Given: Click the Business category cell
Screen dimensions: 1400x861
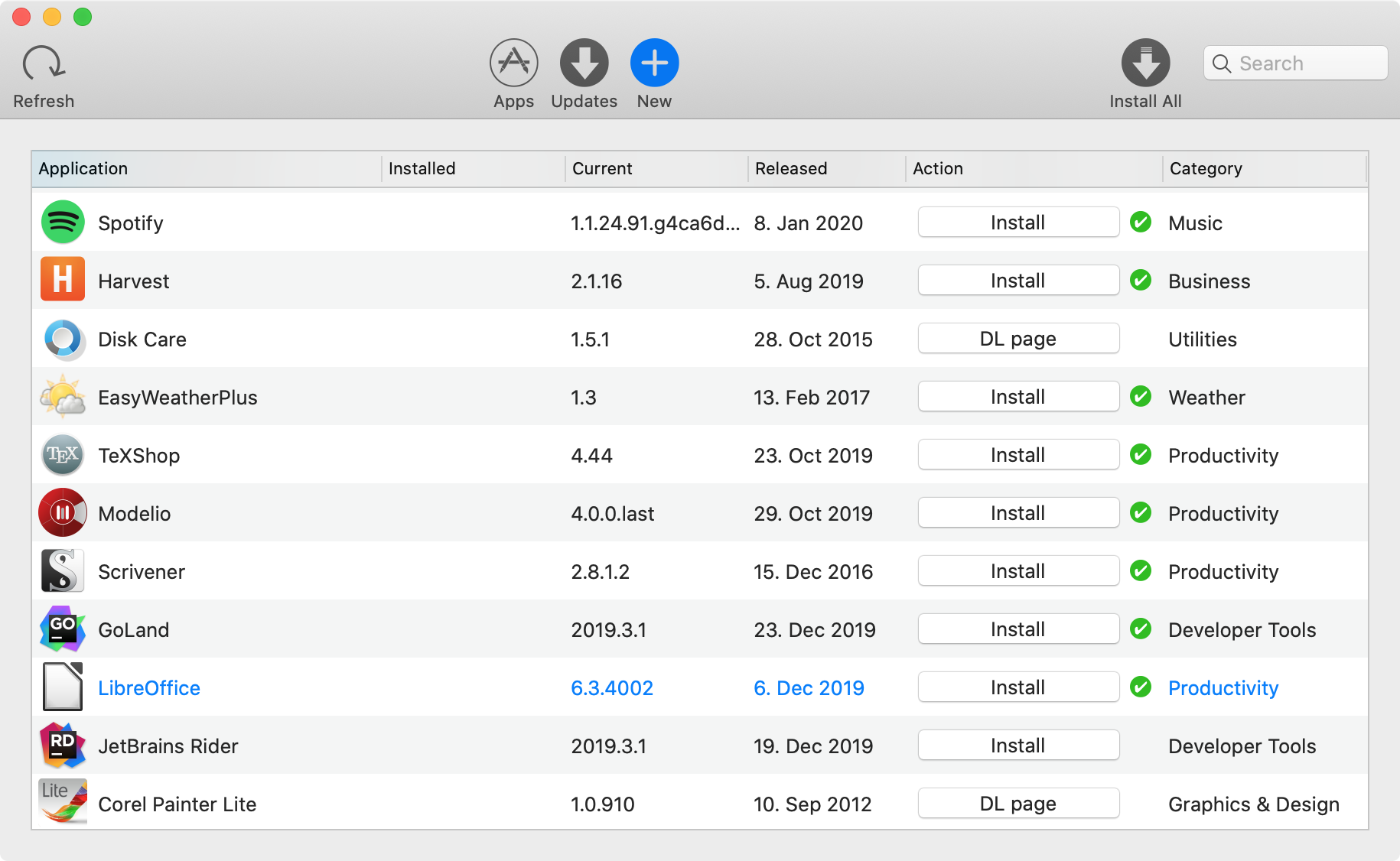Looking at the screenshot, I should pyautogui.click(x=1209, y=281).
